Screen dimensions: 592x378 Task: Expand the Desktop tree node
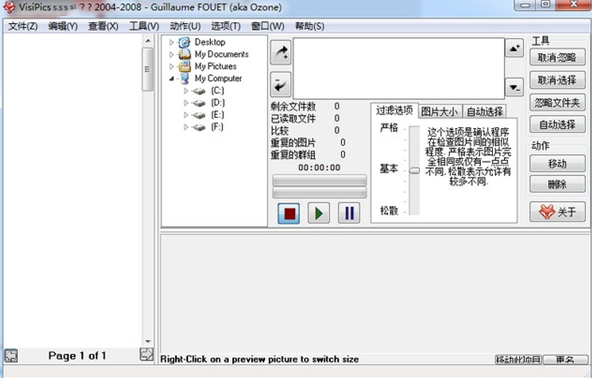click(x=171, y=42)
